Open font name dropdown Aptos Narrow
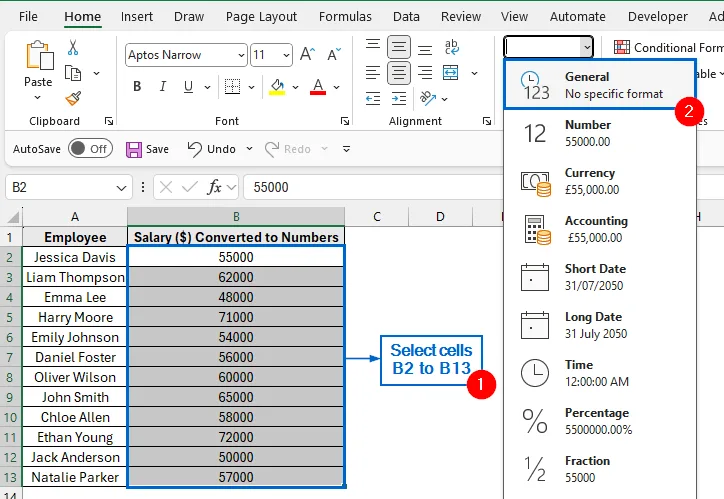 pyautogui.click(x=241, y=55)
